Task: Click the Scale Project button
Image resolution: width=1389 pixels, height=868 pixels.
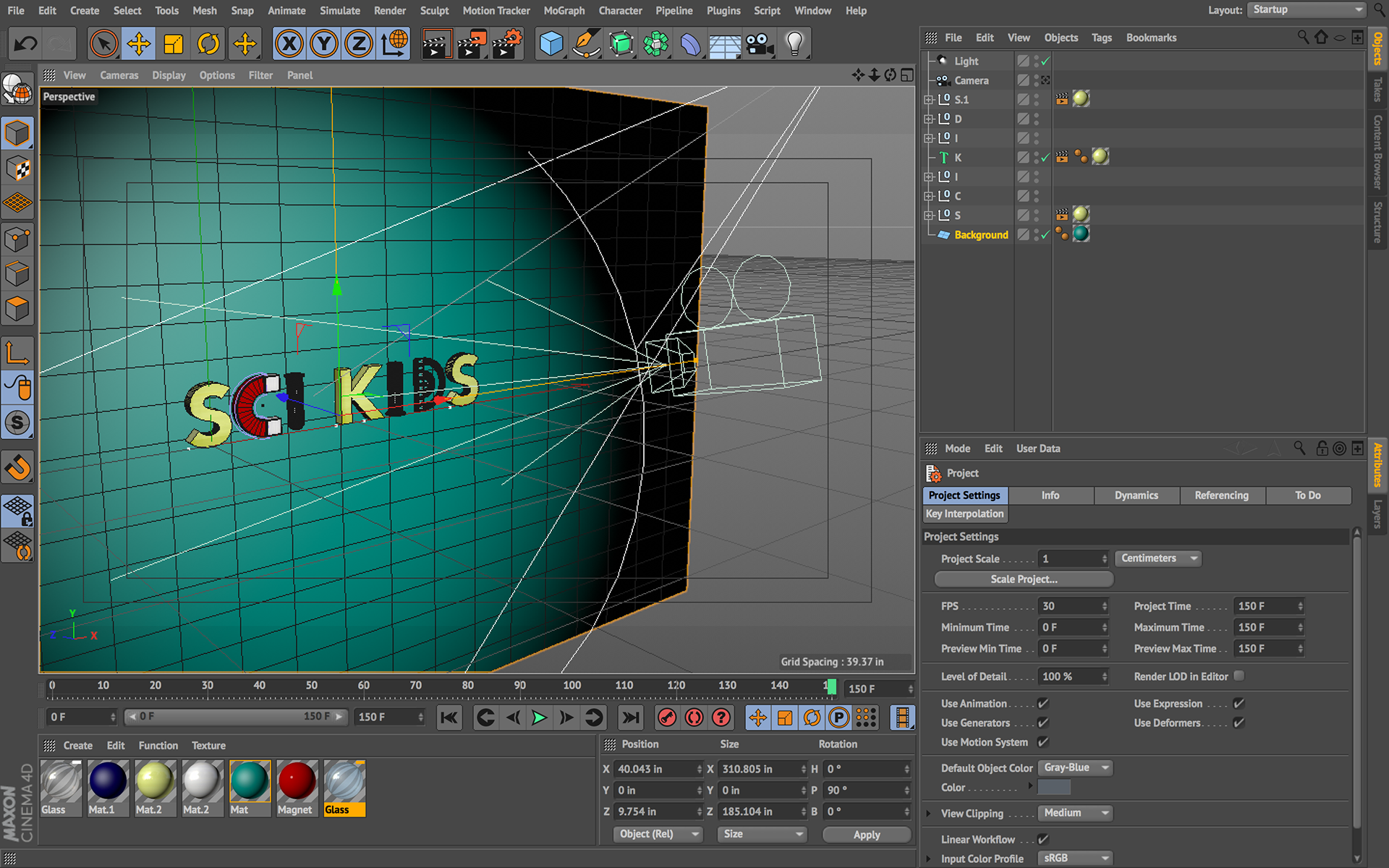Action: click(1023, 579)
